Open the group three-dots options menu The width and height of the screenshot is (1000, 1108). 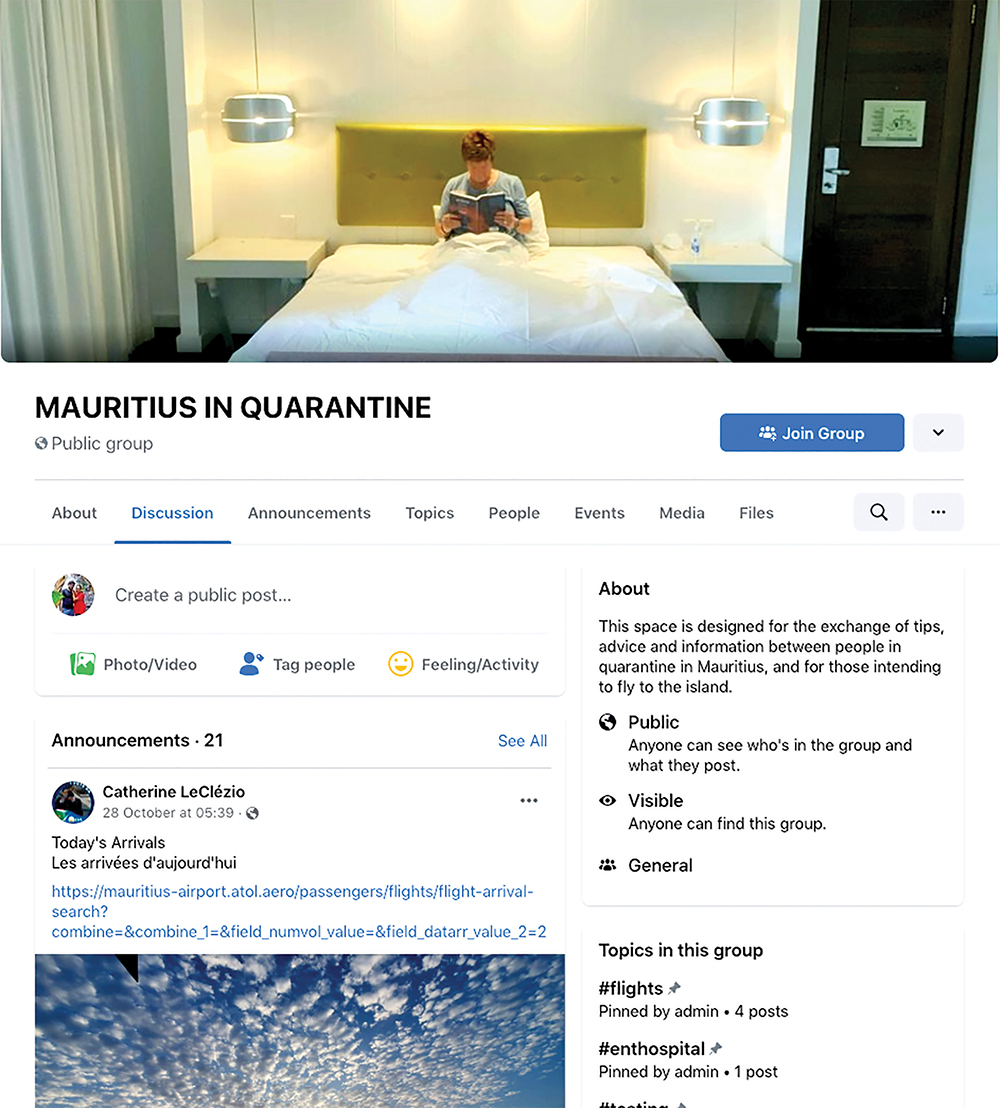pos(938,512)
